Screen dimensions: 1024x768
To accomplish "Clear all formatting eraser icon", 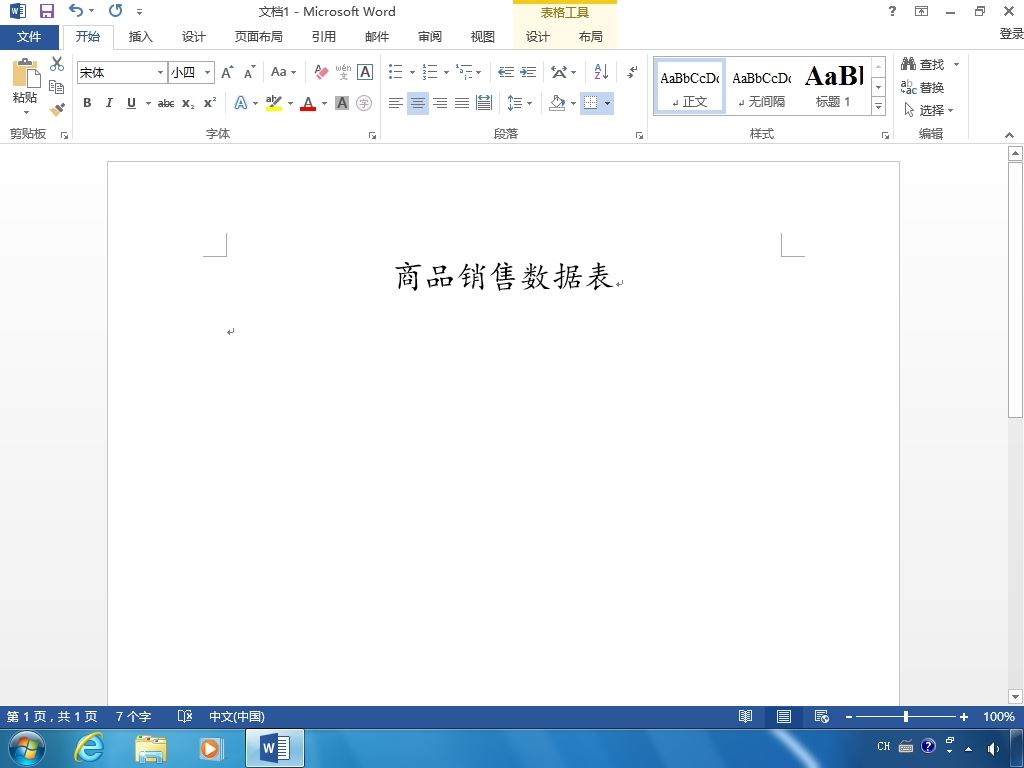I will [321, 72].
